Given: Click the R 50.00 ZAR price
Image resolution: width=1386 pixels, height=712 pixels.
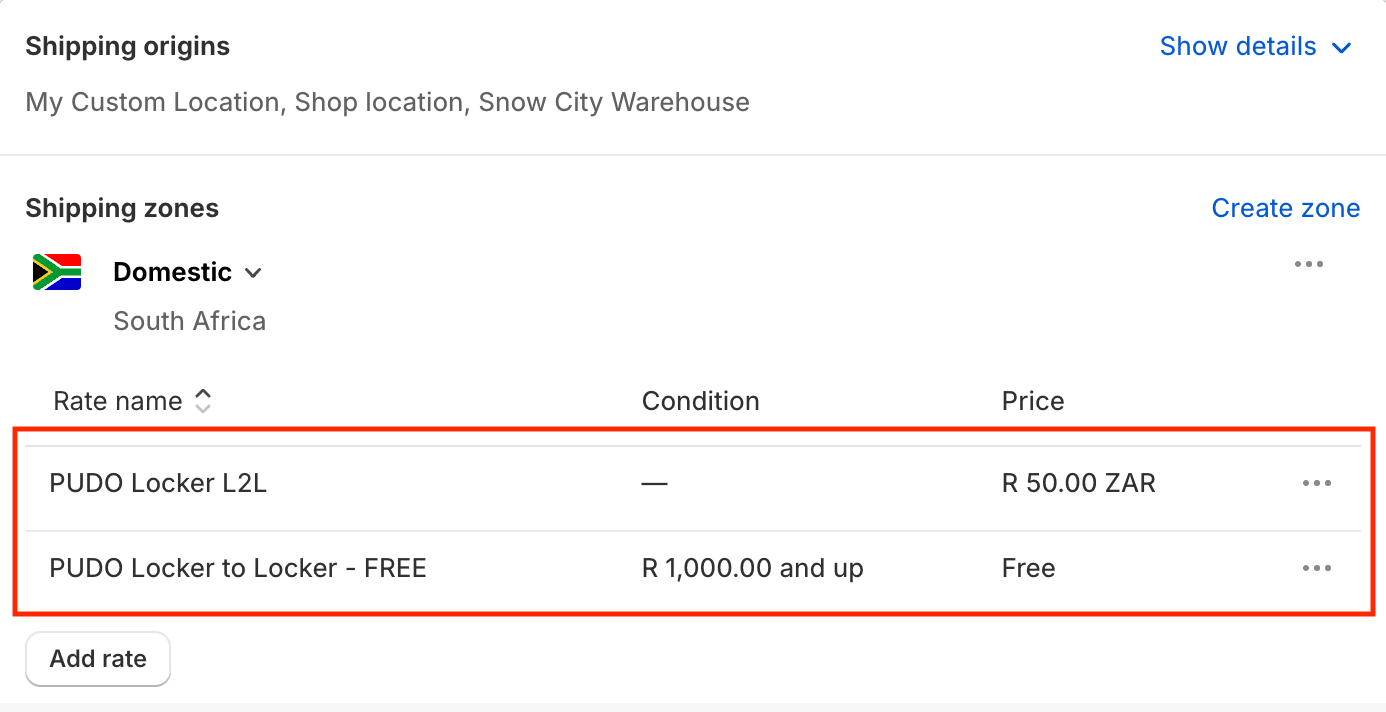Looking at the screenshot, I should (1079, 484).
